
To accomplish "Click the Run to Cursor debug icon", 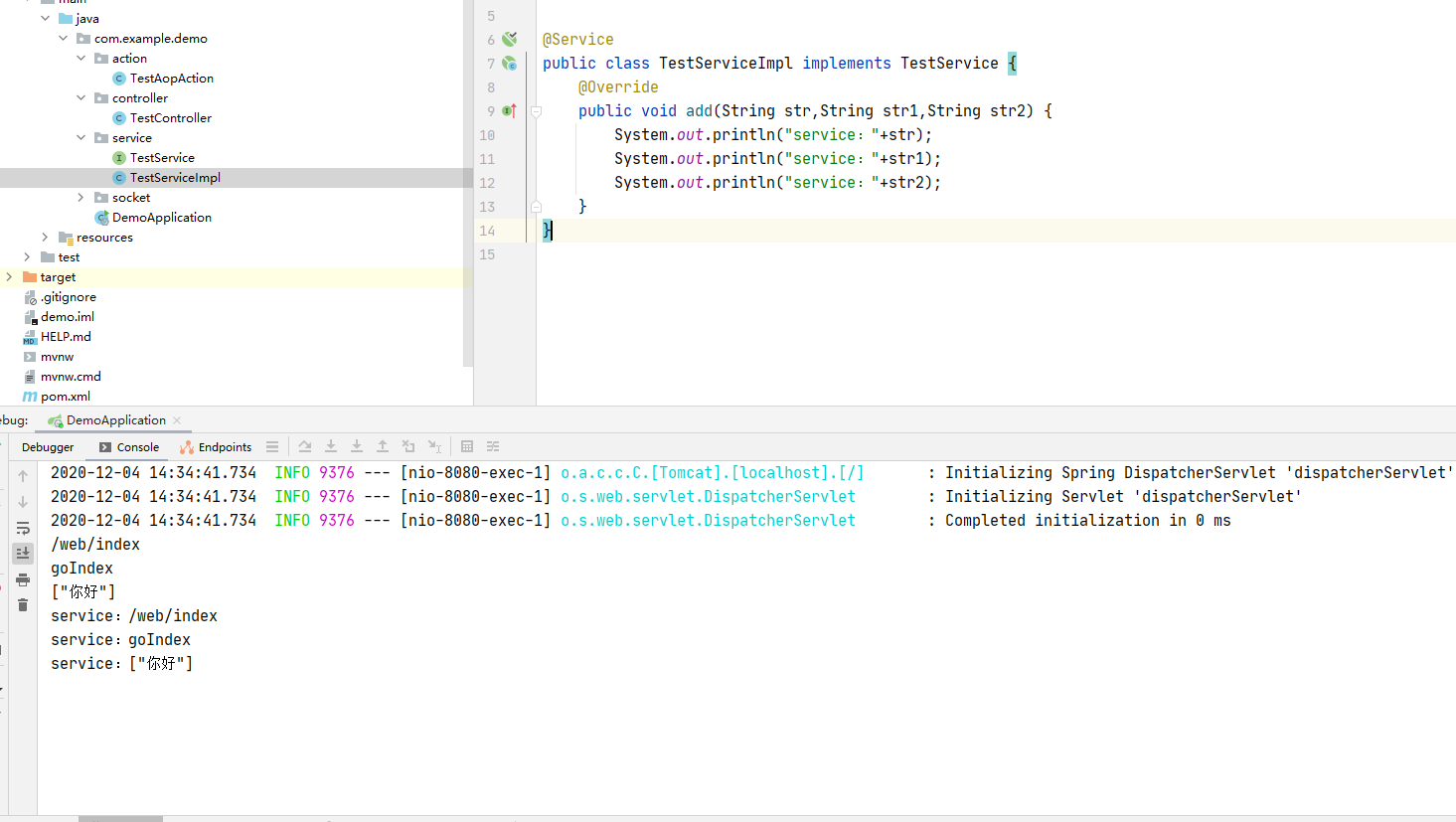I will tap(434, 447).
